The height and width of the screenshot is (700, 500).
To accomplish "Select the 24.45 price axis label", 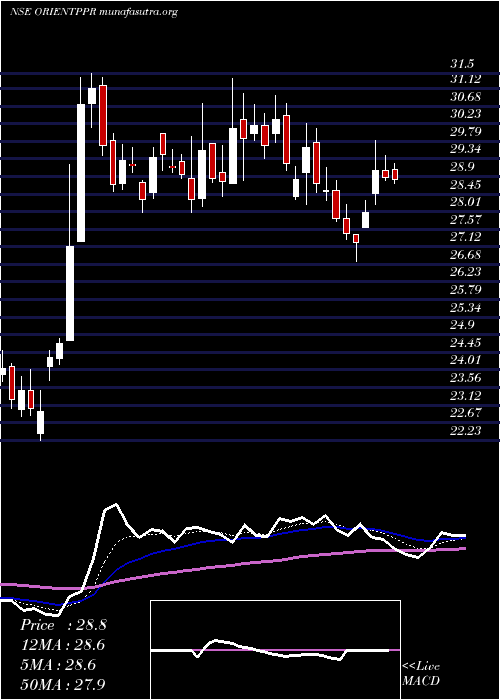I will pos(465,342).
